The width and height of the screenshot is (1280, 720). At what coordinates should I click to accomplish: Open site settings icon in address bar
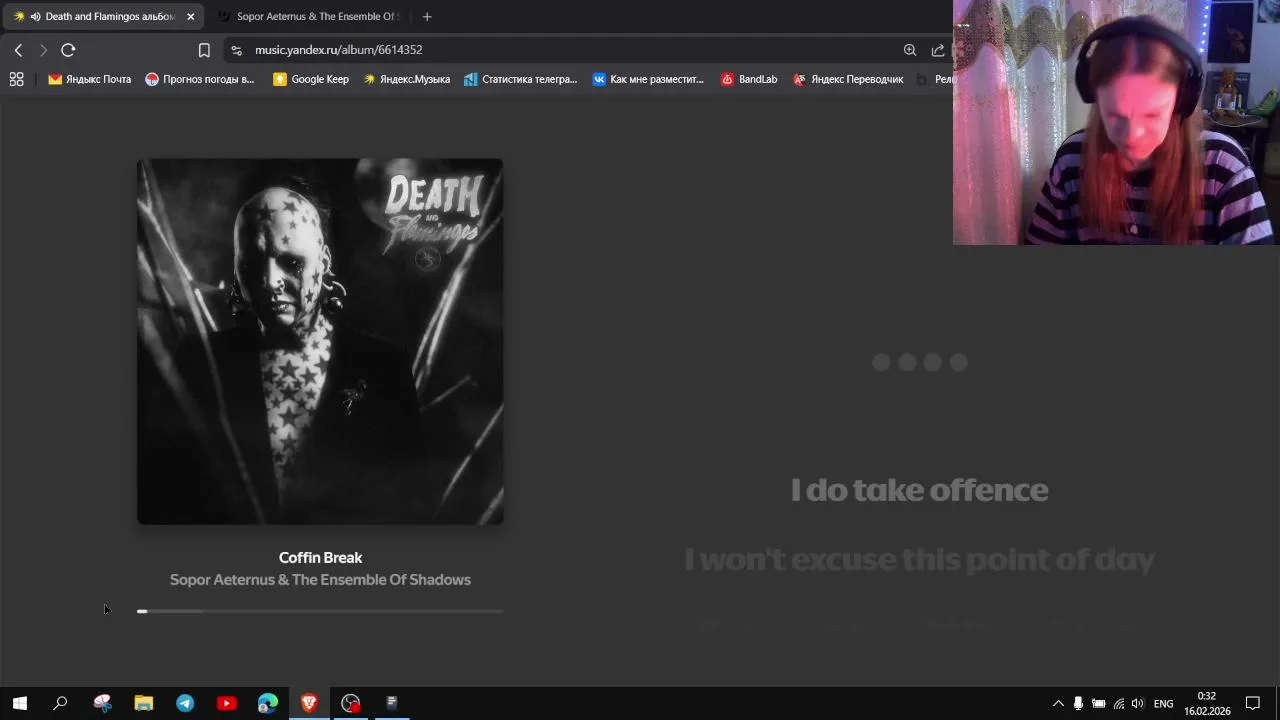(236, 50)
